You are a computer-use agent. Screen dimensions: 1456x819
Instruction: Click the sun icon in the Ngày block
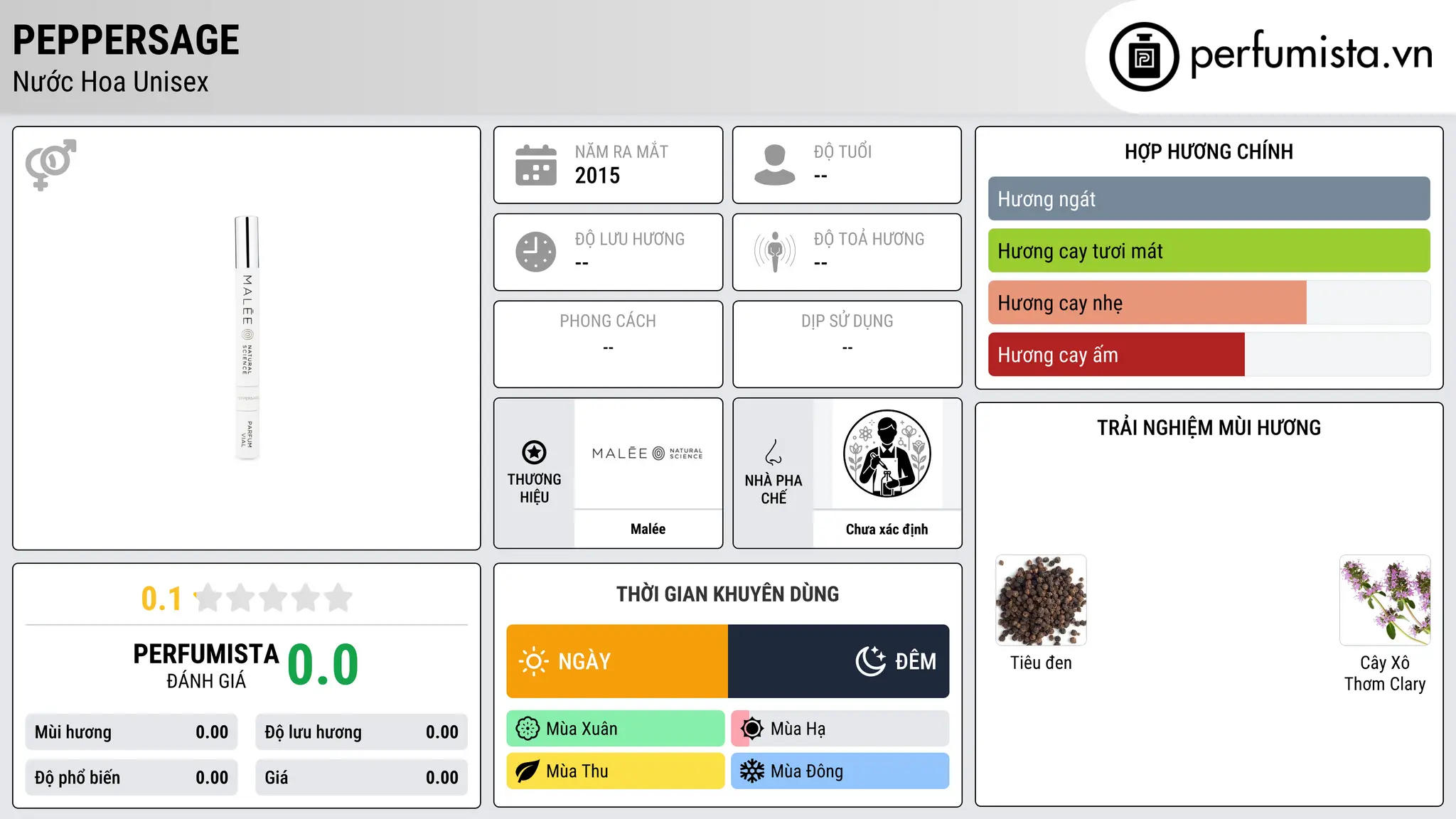(x=533, y=661)
